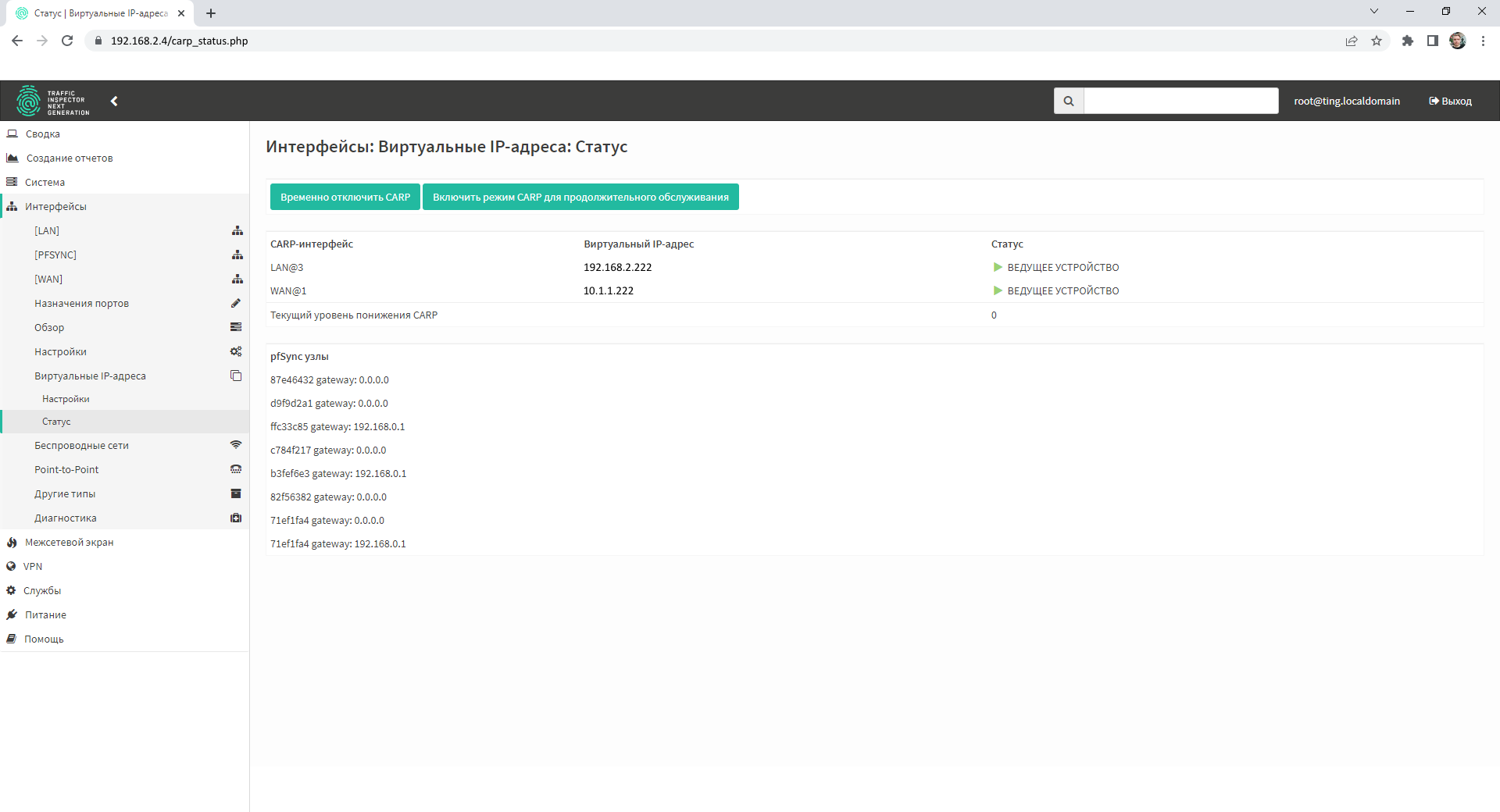The image size is (1500, 812).
Task: Enable CARP persistent maintenance mode button
Action: pos(580,197)
